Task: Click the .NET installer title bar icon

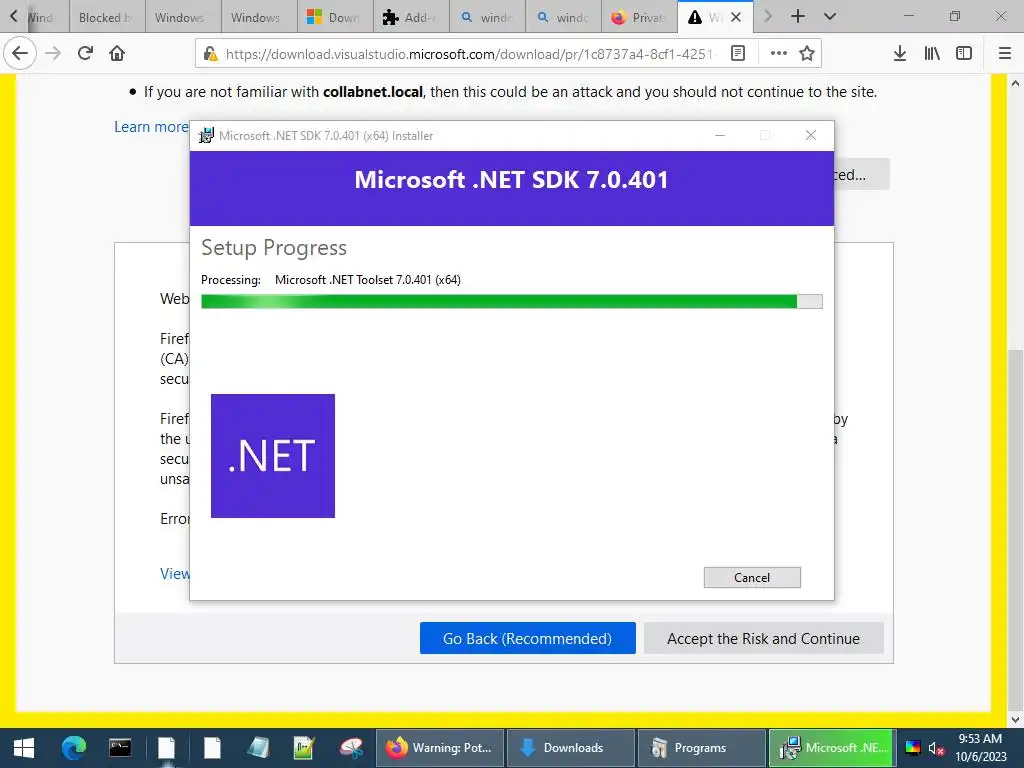Action: point(206,135)
